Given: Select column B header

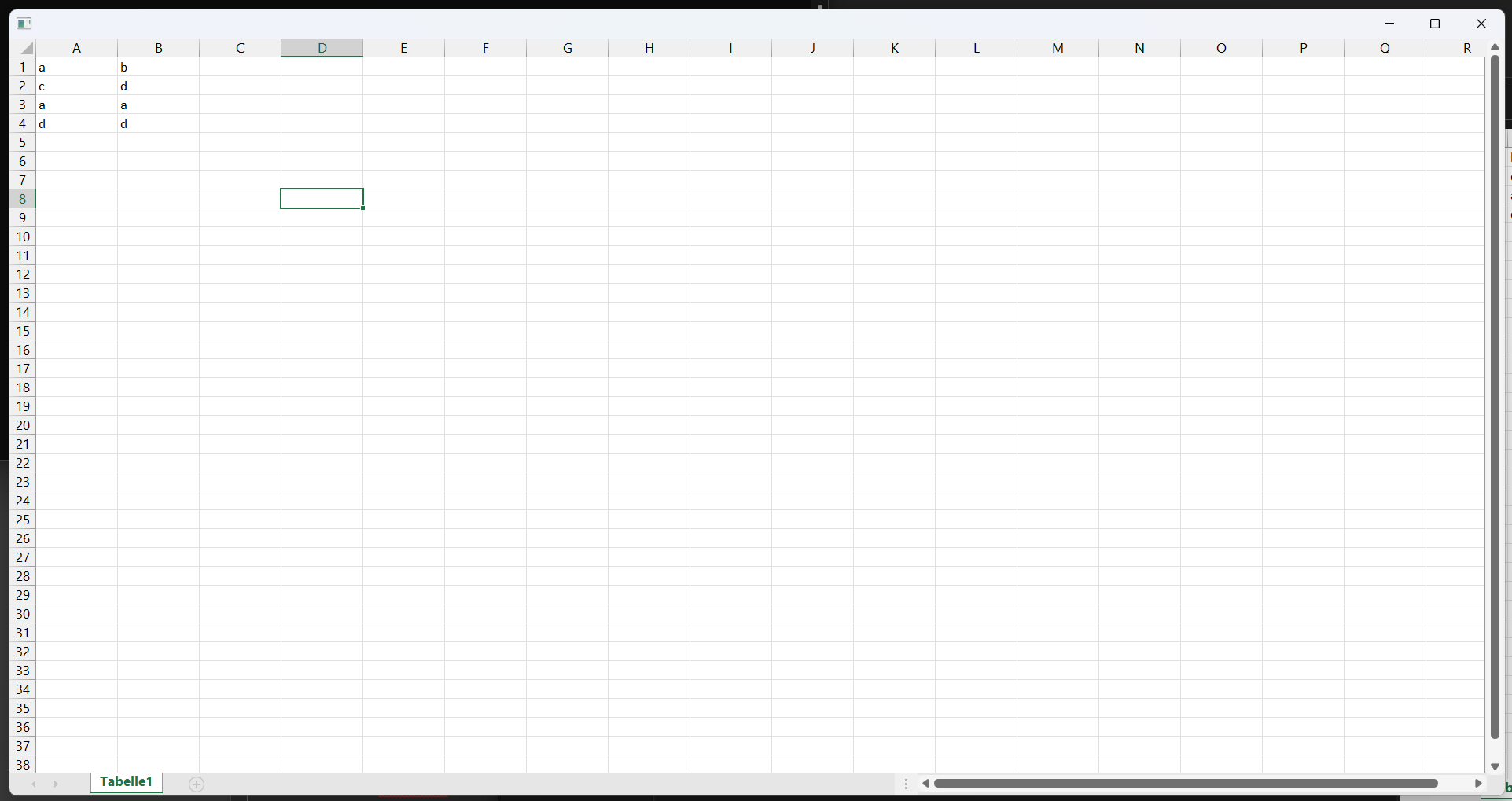Looking at the screenshot, I should coord(159,48).
